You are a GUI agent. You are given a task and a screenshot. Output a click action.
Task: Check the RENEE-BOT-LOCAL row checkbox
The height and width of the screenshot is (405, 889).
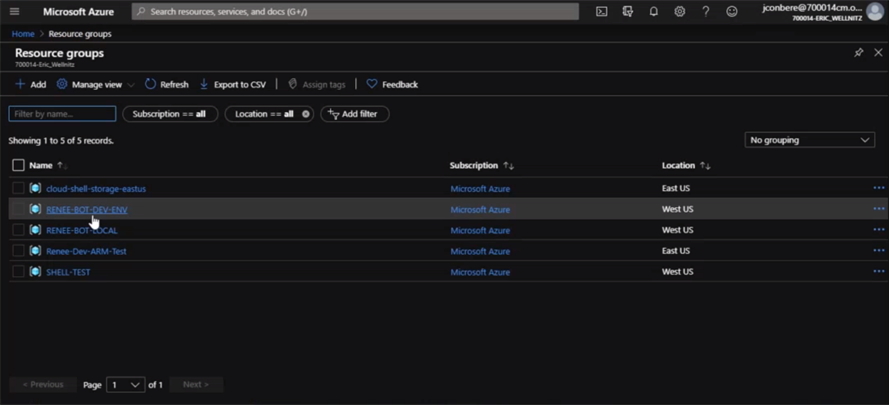(x=18, y=230)
